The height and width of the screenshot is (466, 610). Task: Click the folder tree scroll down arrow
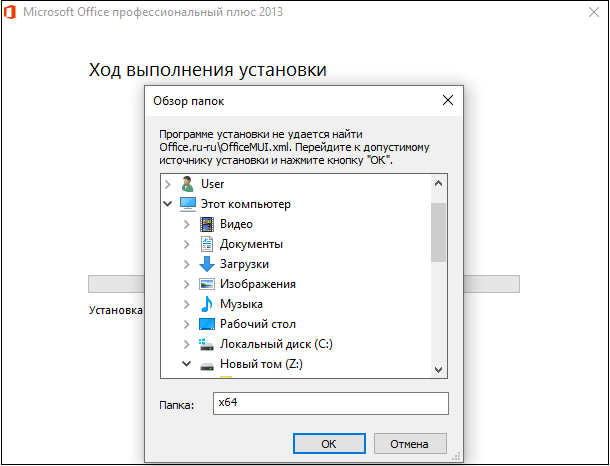438,370
